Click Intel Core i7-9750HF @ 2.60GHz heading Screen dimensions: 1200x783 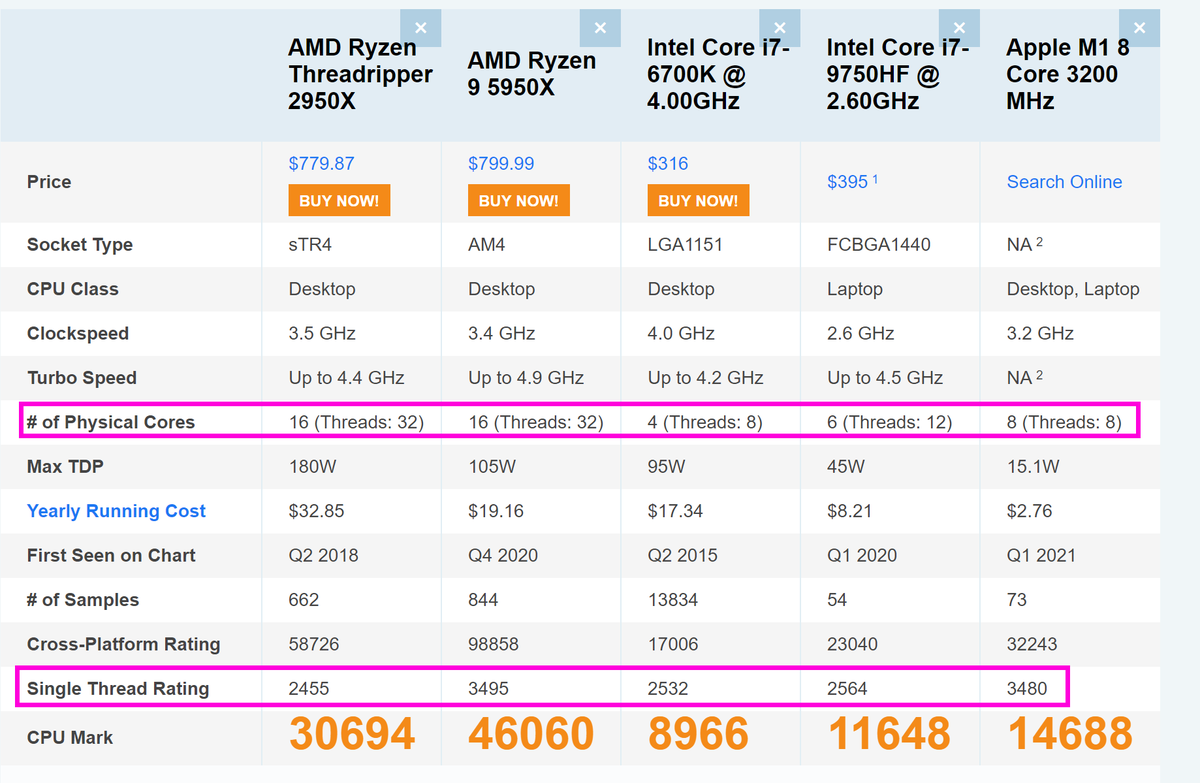898,74
